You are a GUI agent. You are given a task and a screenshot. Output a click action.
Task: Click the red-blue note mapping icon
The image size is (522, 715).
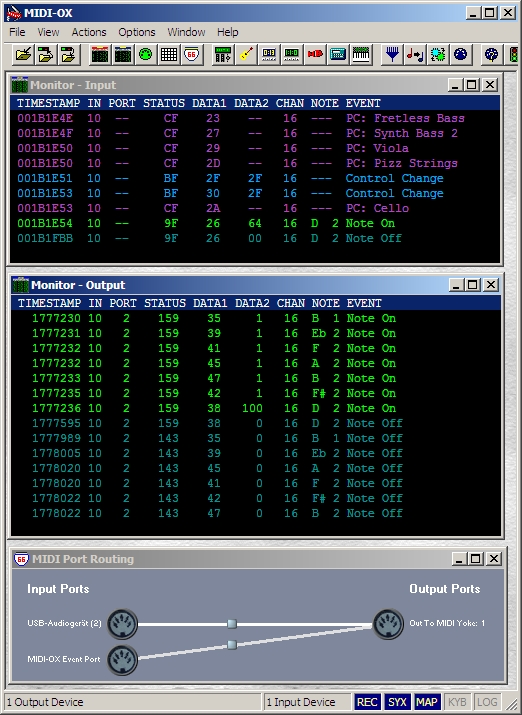(415, 55)
